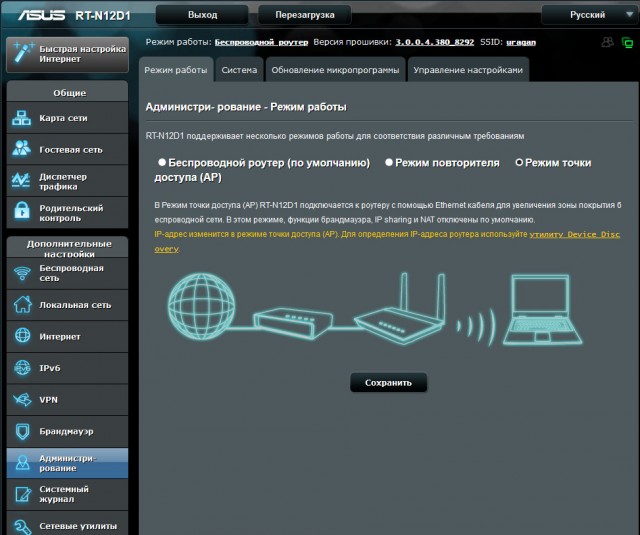The width and height of the screenshot is (640, 535).
Task: Select Режим повторителя radio button
Action: pyautogui.click(x=389, y=162)
